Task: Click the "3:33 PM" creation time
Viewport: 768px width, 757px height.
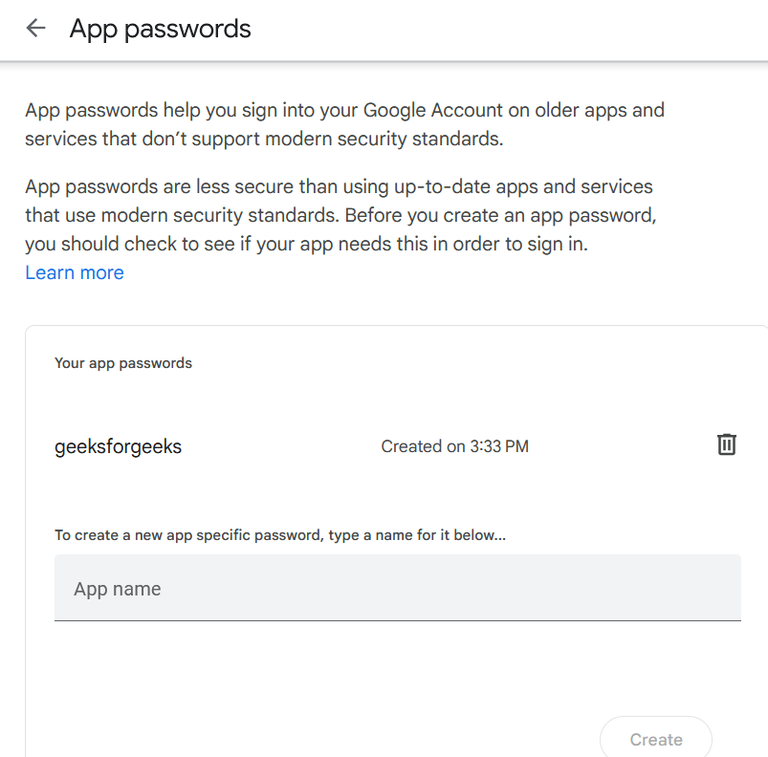Action: [499, 447]
